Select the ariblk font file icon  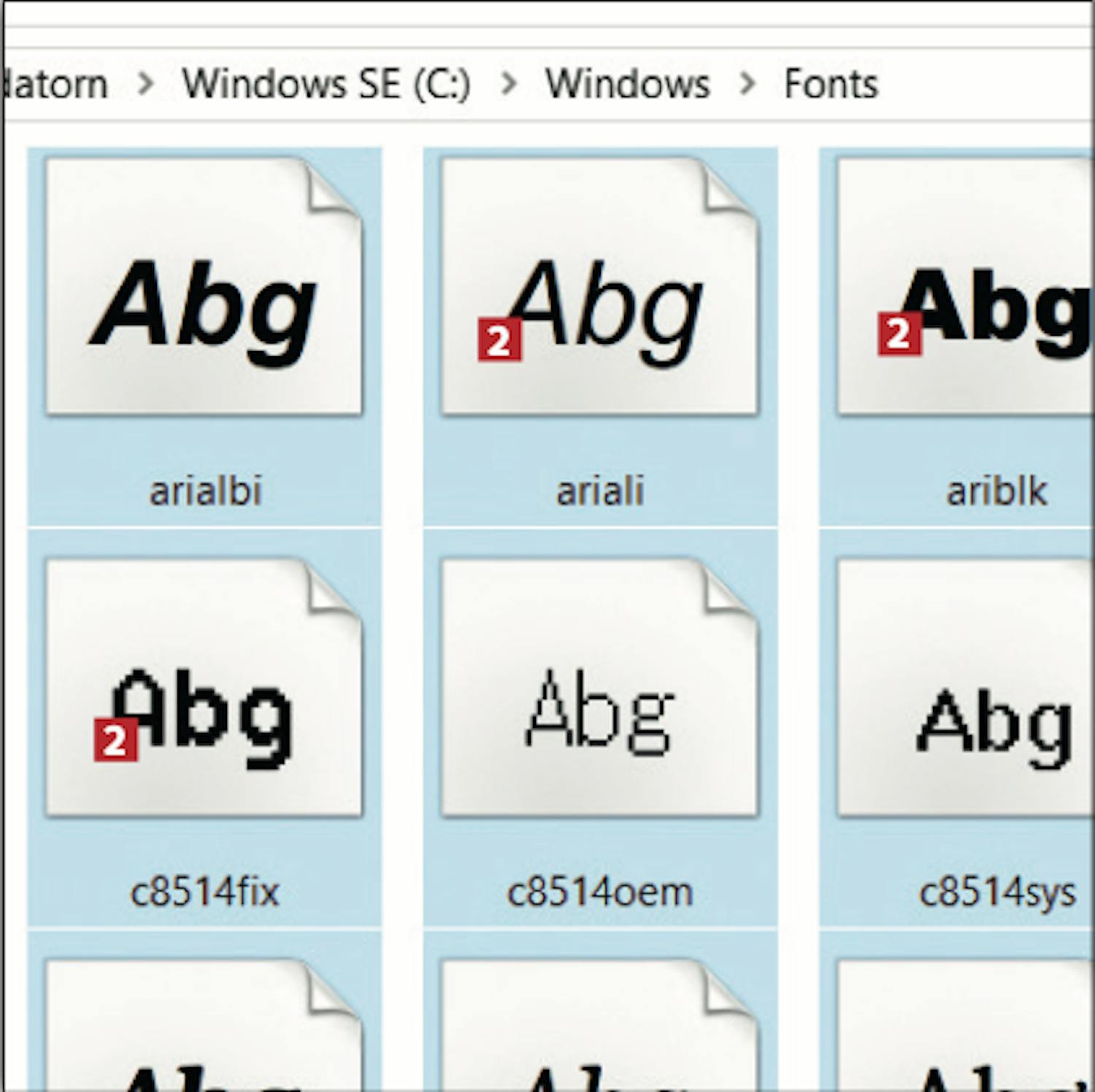tap(965, 287)
